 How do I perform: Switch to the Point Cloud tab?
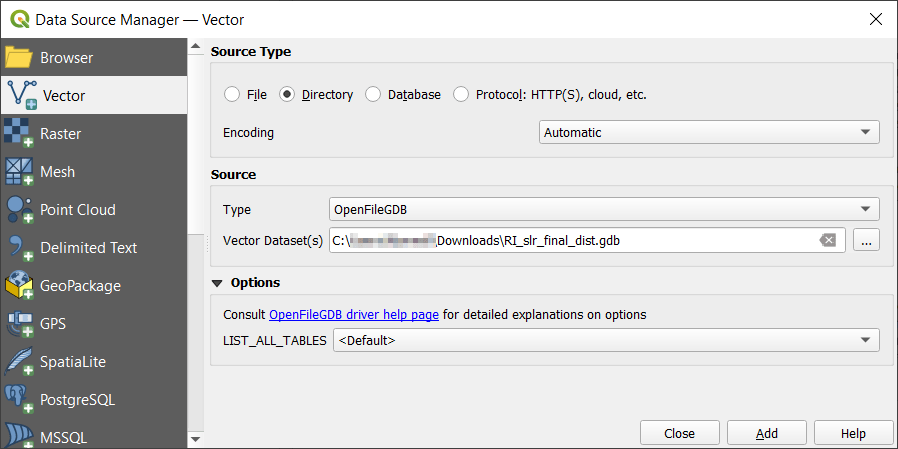point(93,210)
